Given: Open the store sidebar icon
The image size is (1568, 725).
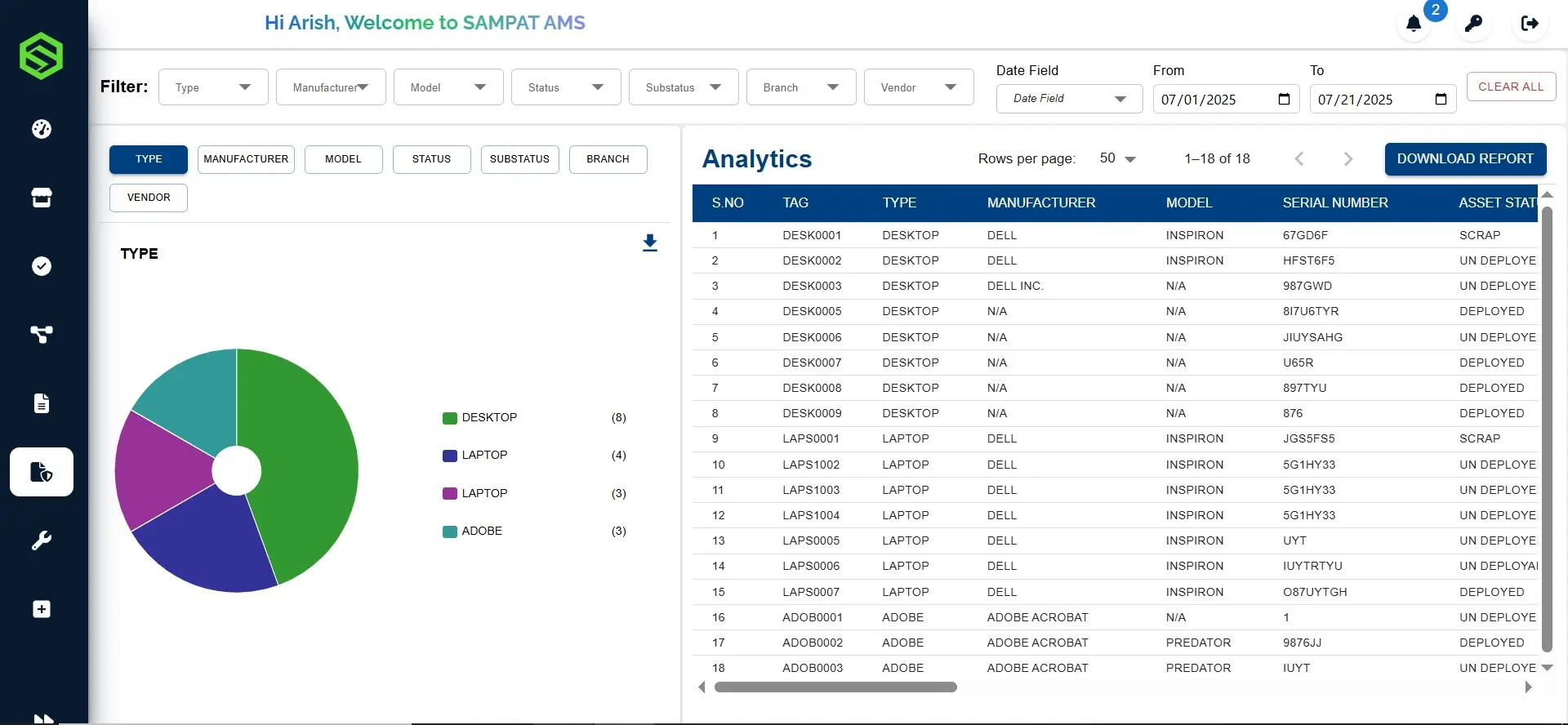Looking at the screenshot, I should point(42,198).
